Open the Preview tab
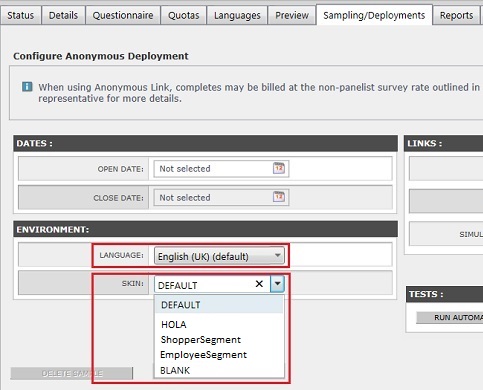This screenshot has width=483, height=390. pyautogui.click(x=292, y=15)
